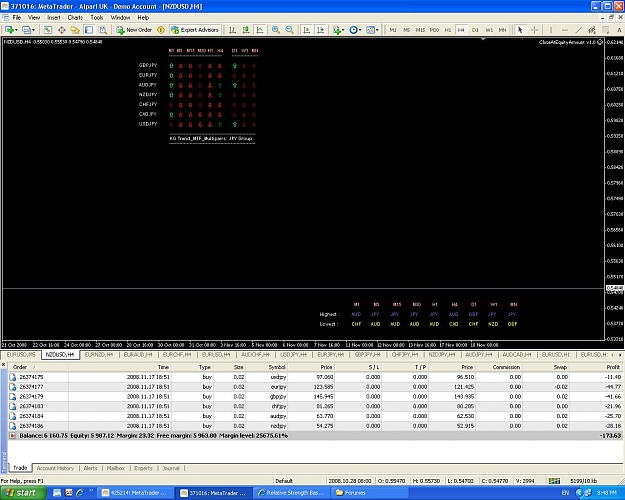625x500 pixels.
Task: Click the New Chart toolbar icon
Action: (8, 30)
